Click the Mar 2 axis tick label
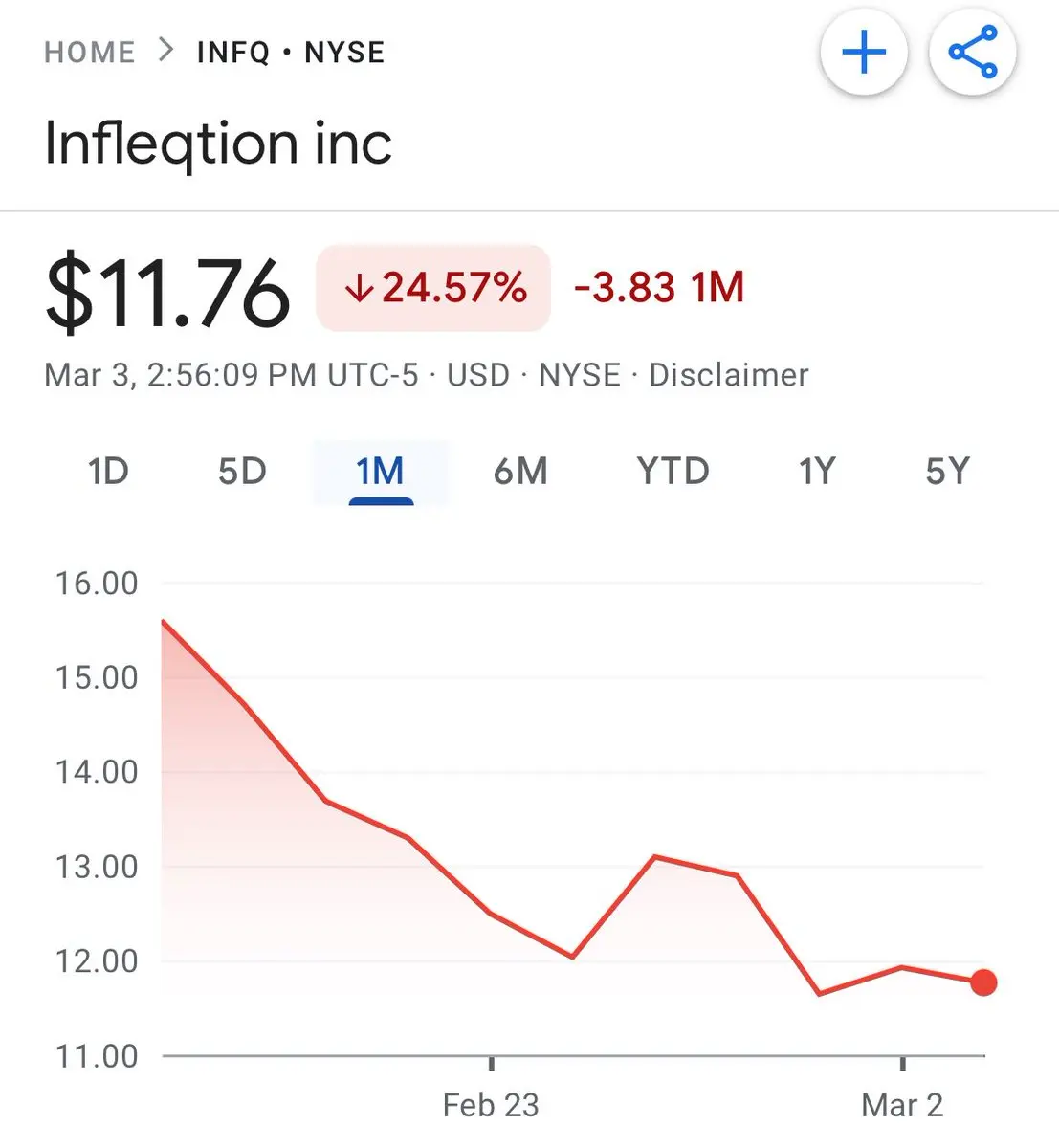The width and height of the screenshot is (1059, 1148). click(x=902, y=1105)
